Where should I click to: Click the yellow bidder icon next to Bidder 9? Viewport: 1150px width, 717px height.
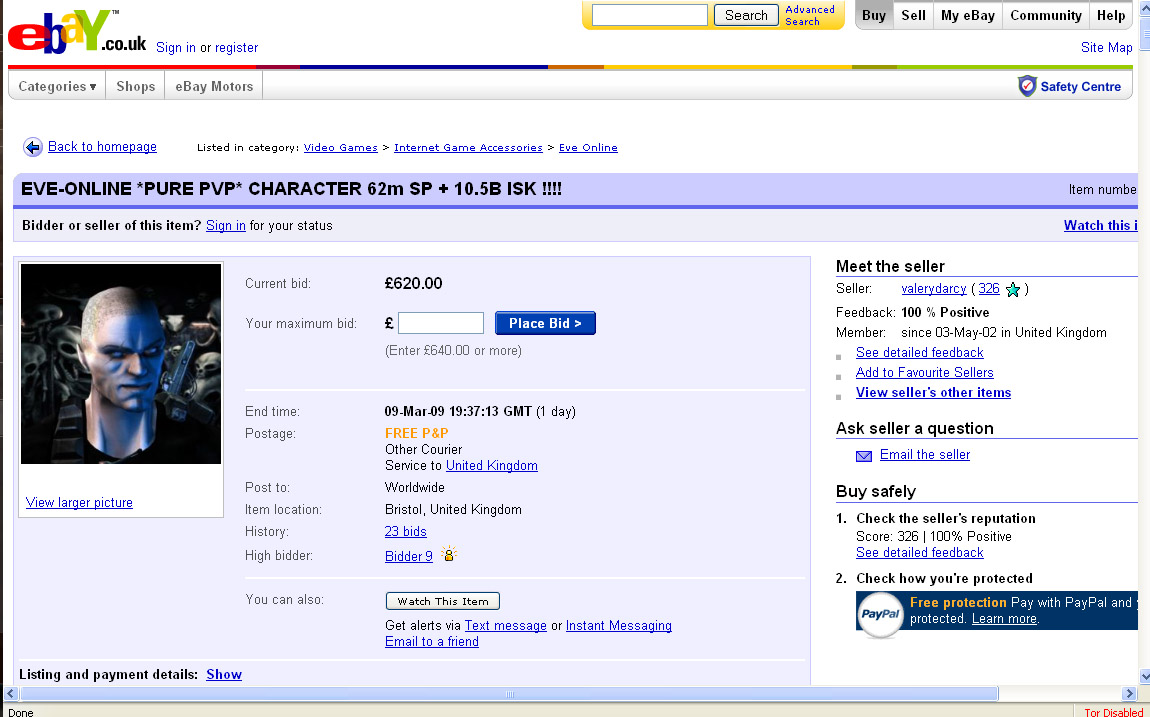(x=449, y=554)
